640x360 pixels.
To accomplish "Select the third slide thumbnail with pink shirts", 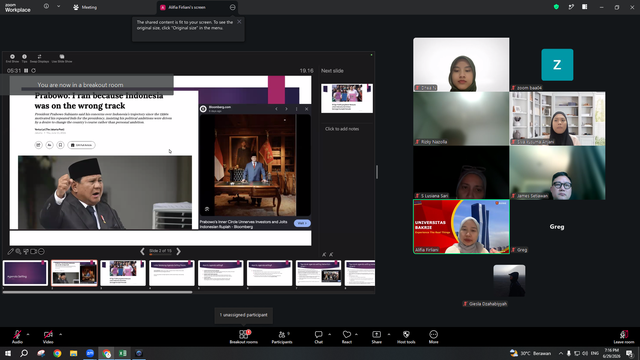I will (x=123, y=273).
